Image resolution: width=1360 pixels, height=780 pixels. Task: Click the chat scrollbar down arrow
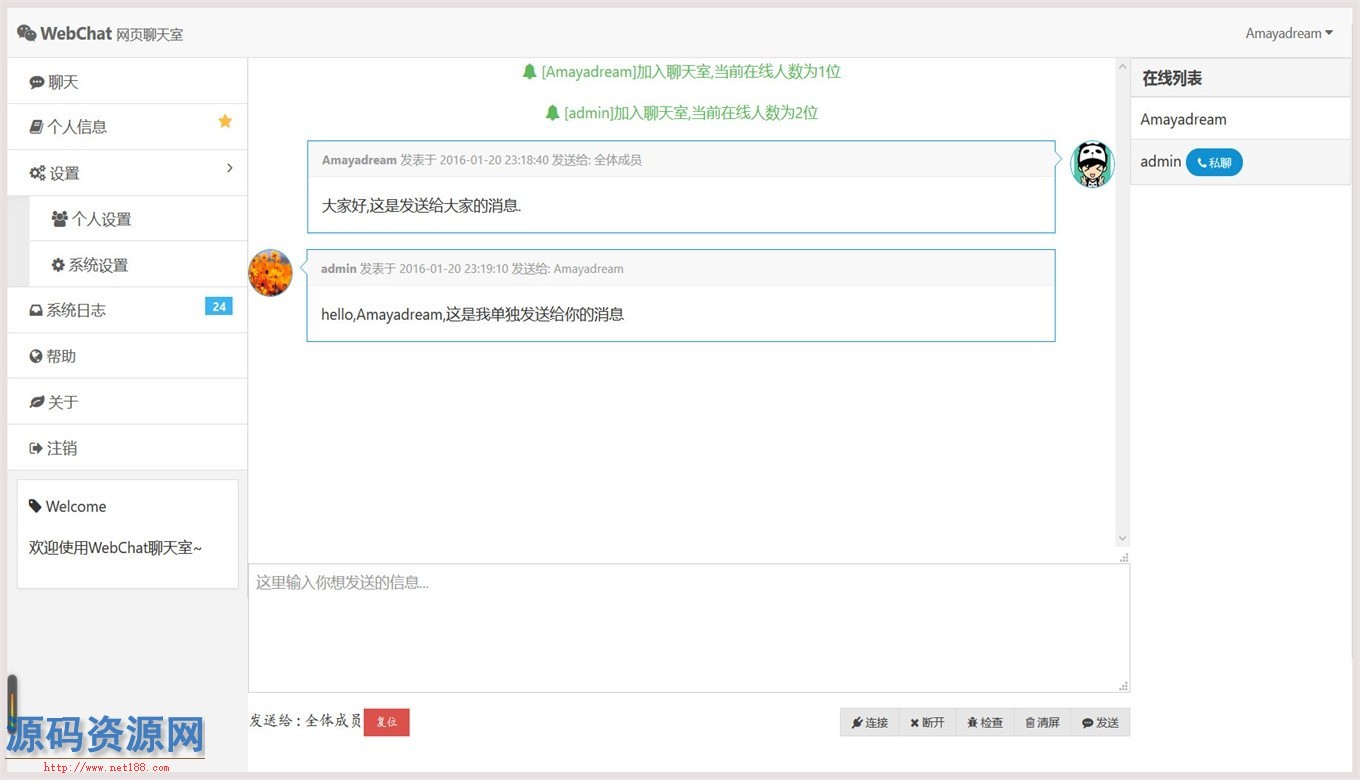[1122, 538]
